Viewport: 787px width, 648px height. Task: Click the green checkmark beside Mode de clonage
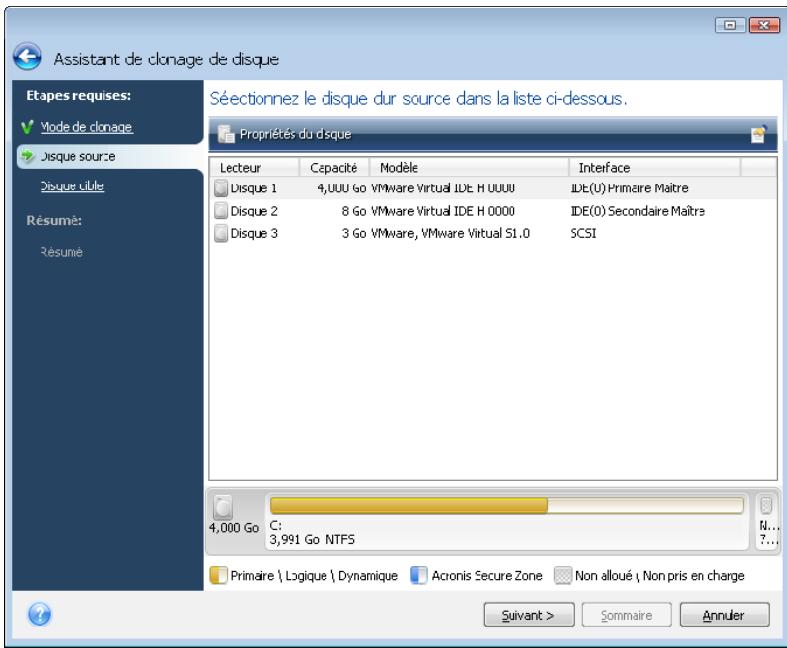[28, 126]
